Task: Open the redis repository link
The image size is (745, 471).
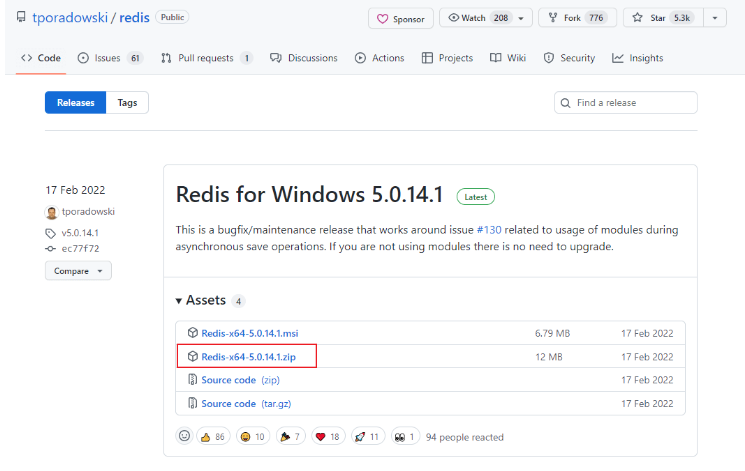Action: pyautogui.click(x=134, y=18)
